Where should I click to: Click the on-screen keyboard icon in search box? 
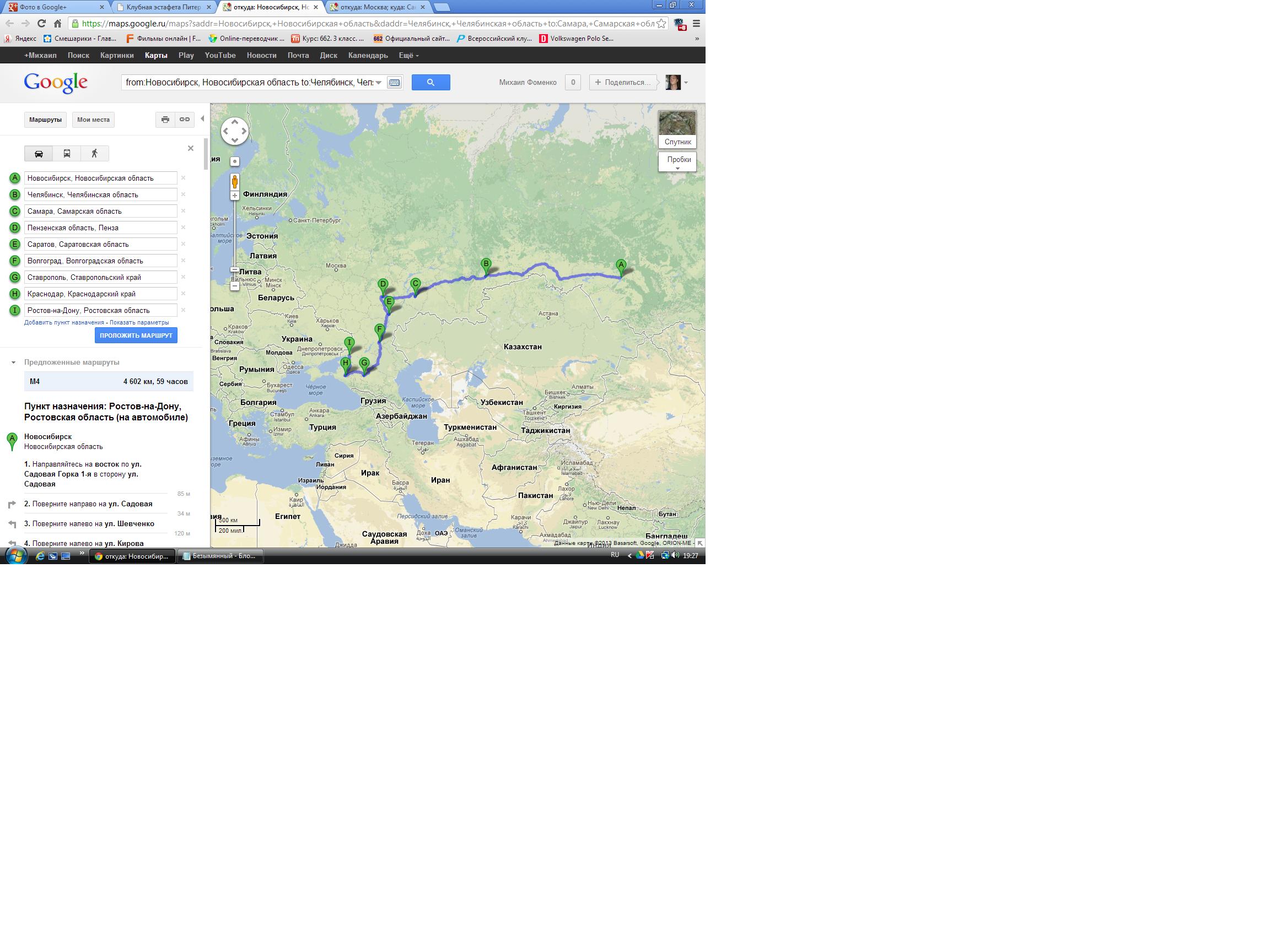(395, 83)
